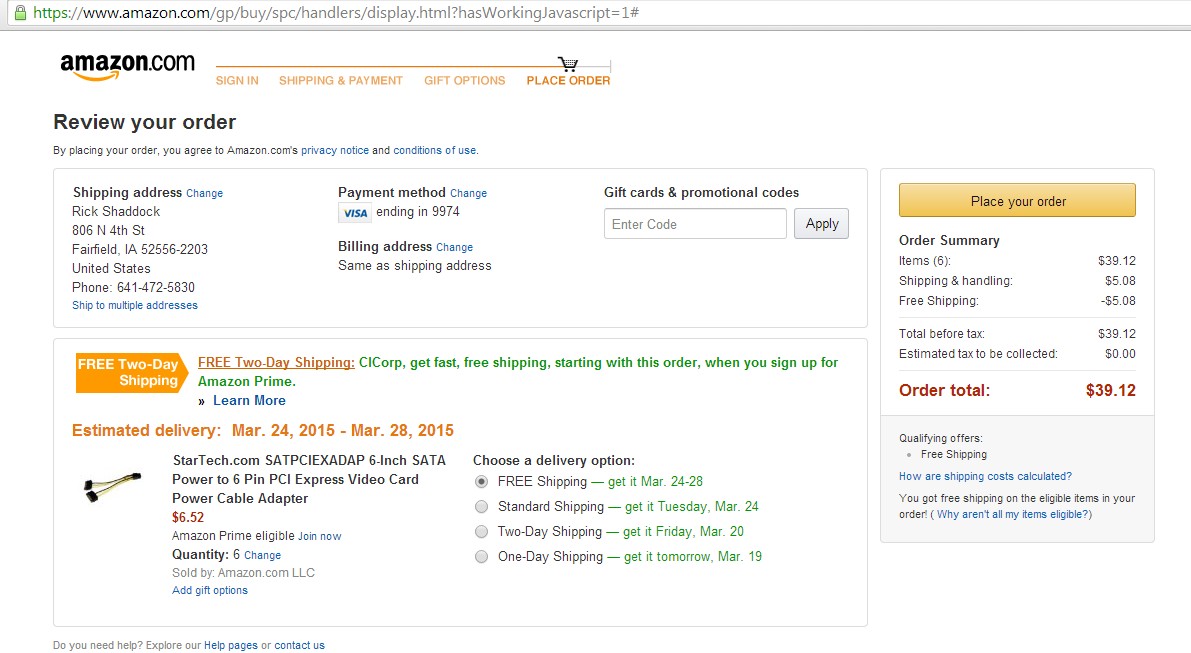The width and height of the screenshot is (1191, 653).
Task: Click the Order total $39.12 amount
Action: [1110, 390]
